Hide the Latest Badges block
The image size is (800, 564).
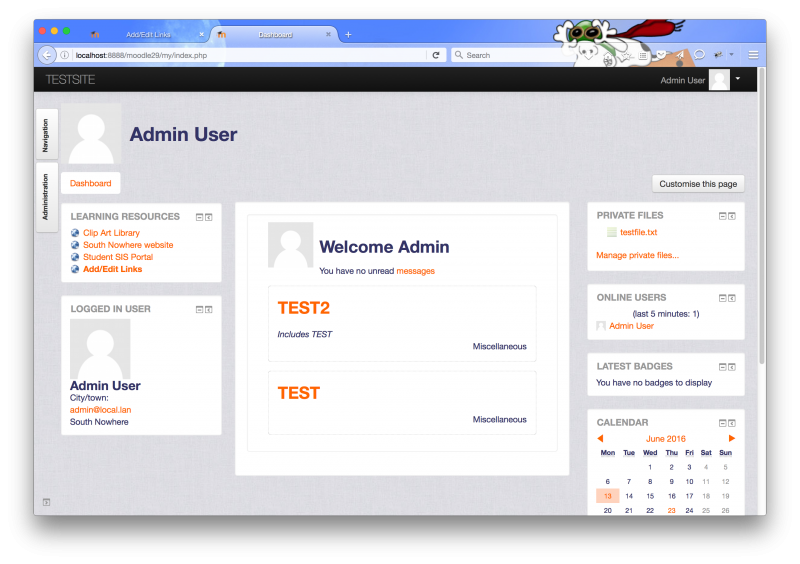722,367
